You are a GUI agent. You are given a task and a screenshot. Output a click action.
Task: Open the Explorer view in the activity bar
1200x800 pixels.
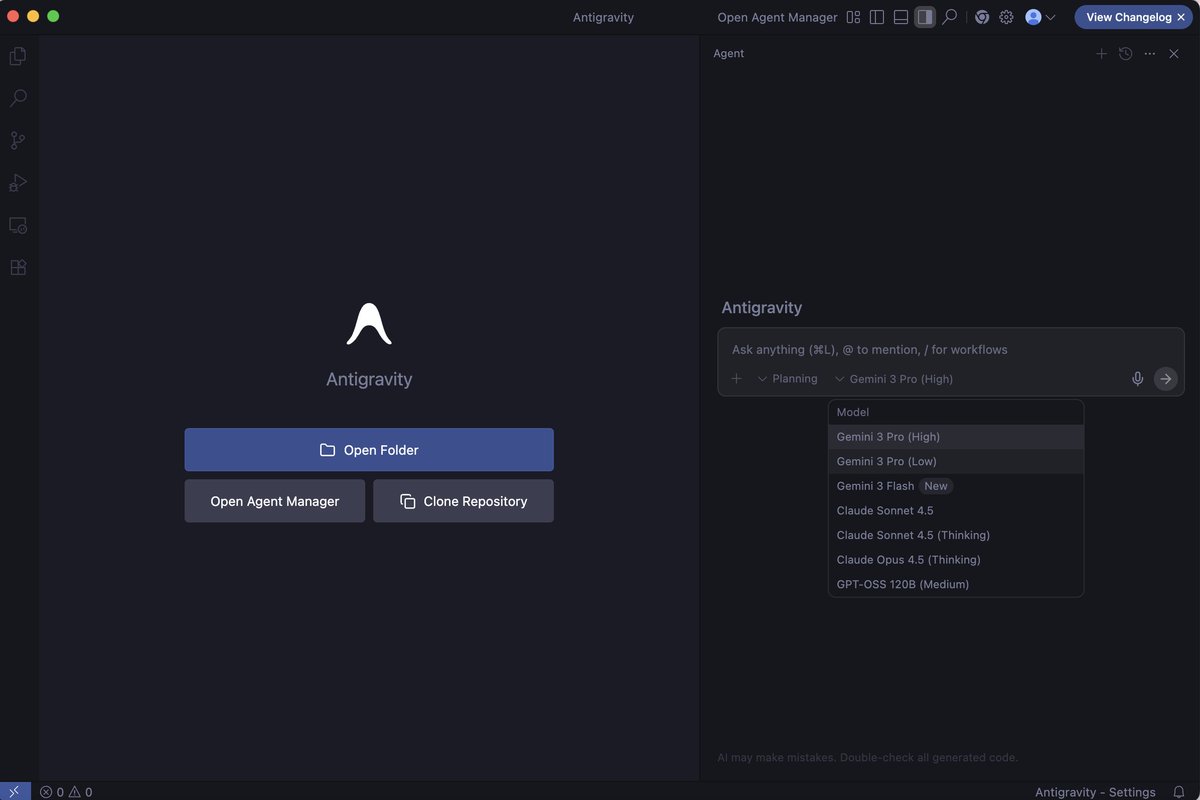pyautogui.click(x=18, y=56)
